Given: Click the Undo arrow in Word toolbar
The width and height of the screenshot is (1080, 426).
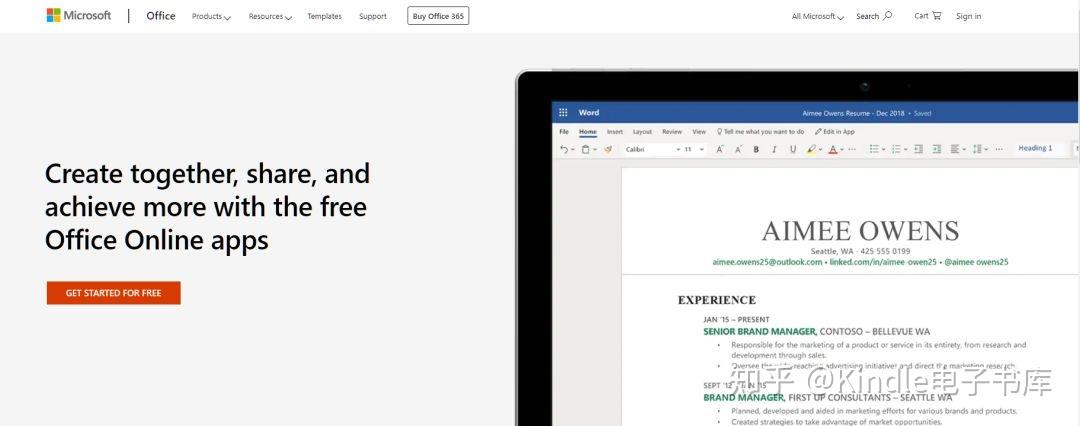Looking at the screenshot, I should pyautogui.click(x=564, y=149).
